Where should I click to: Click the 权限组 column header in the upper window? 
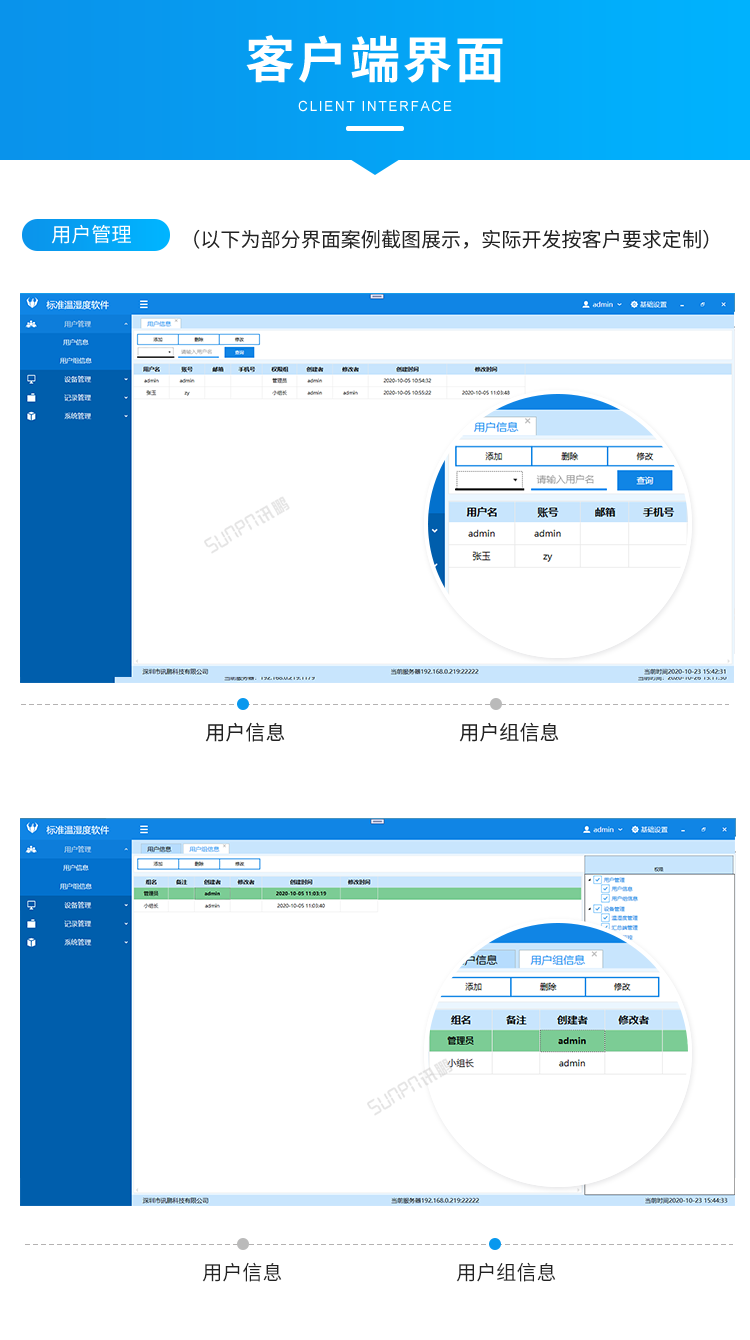tap(280, 369)
